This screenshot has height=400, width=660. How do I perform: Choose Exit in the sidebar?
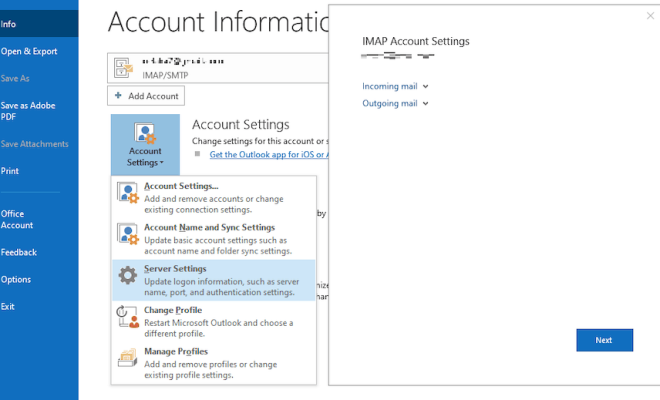click(8, 307)
